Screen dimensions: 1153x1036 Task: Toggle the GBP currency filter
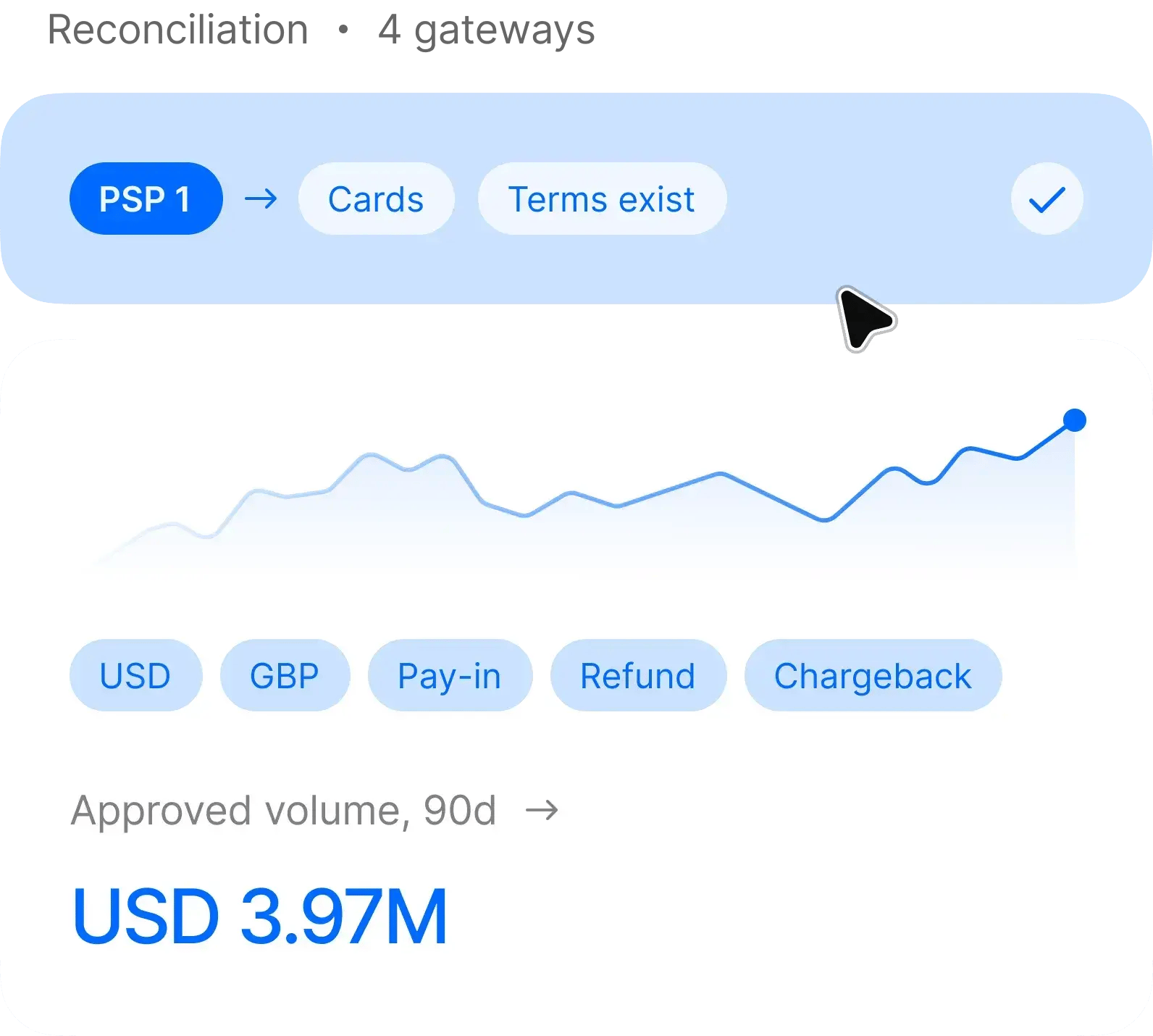(x=285, y=675)
